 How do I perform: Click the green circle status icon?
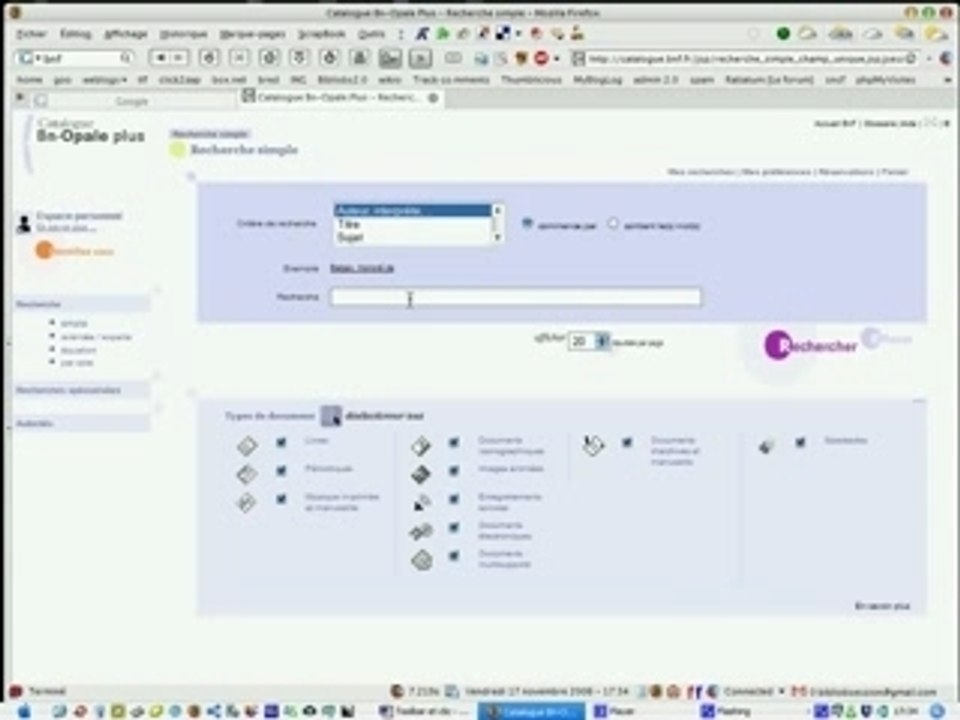(x=783, y=34)
